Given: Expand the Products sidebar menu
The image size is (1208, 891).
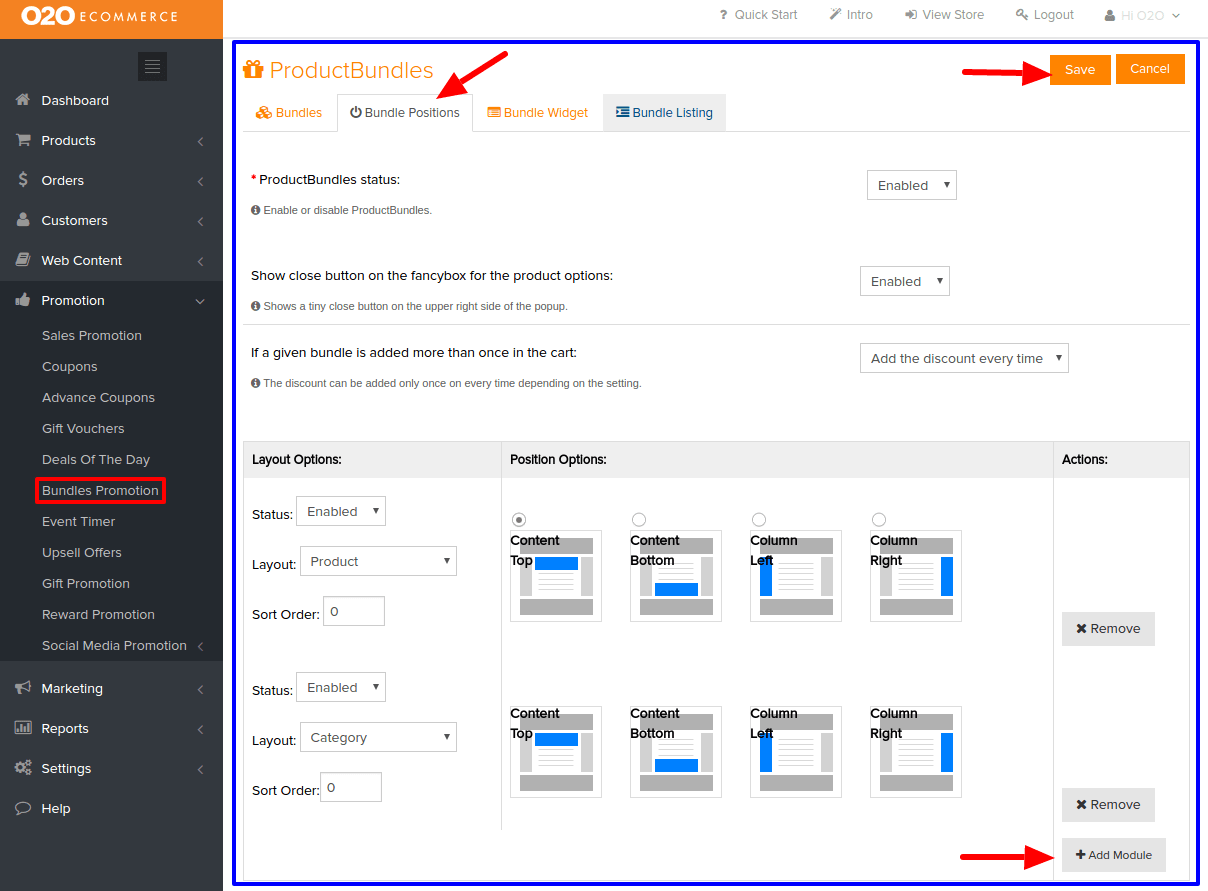Looking at the screenshot, I should click(200, 141).
